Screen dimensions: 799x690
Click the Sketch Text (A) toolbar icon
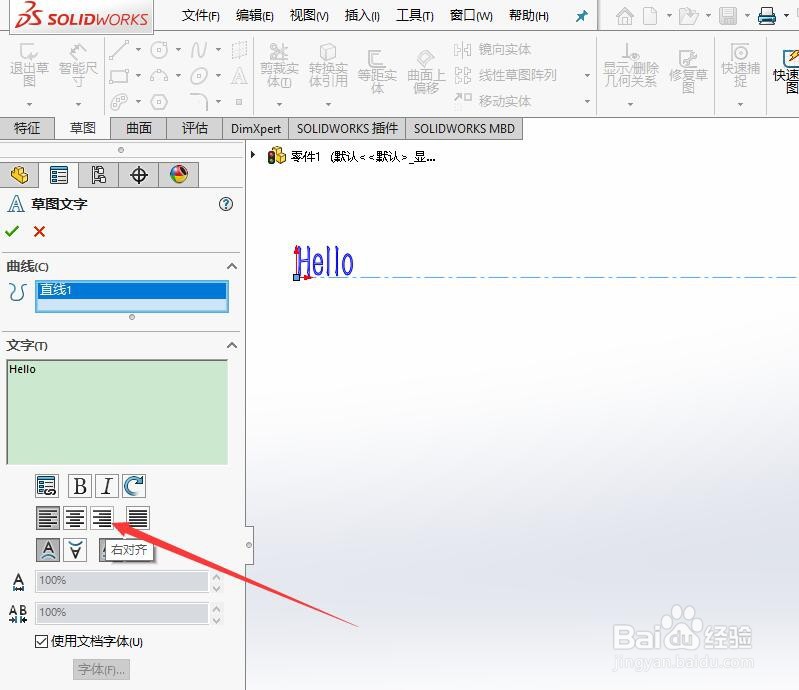tap(239, 76)
